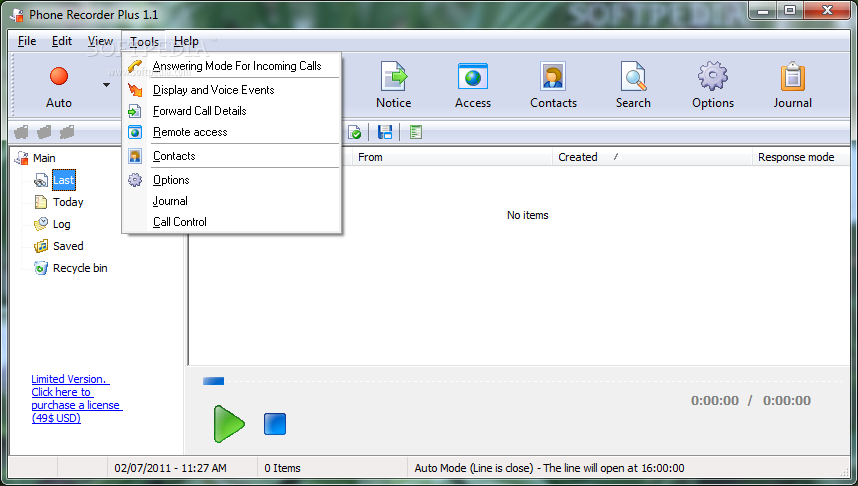Open the Journal clipboard toolbar button
858x486 pixels.
pyautogui.click(x=792, y=86)
